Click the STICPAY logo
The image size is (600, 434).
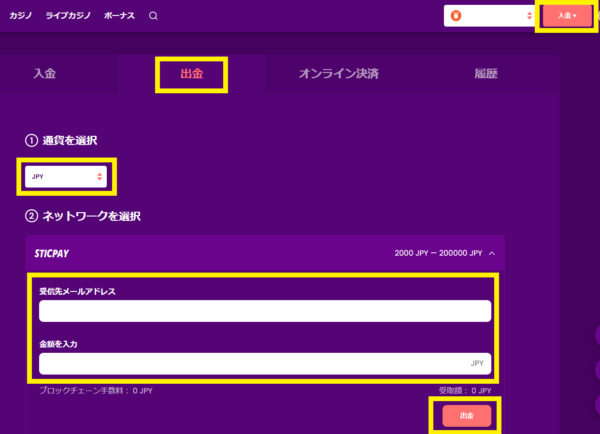51,253
